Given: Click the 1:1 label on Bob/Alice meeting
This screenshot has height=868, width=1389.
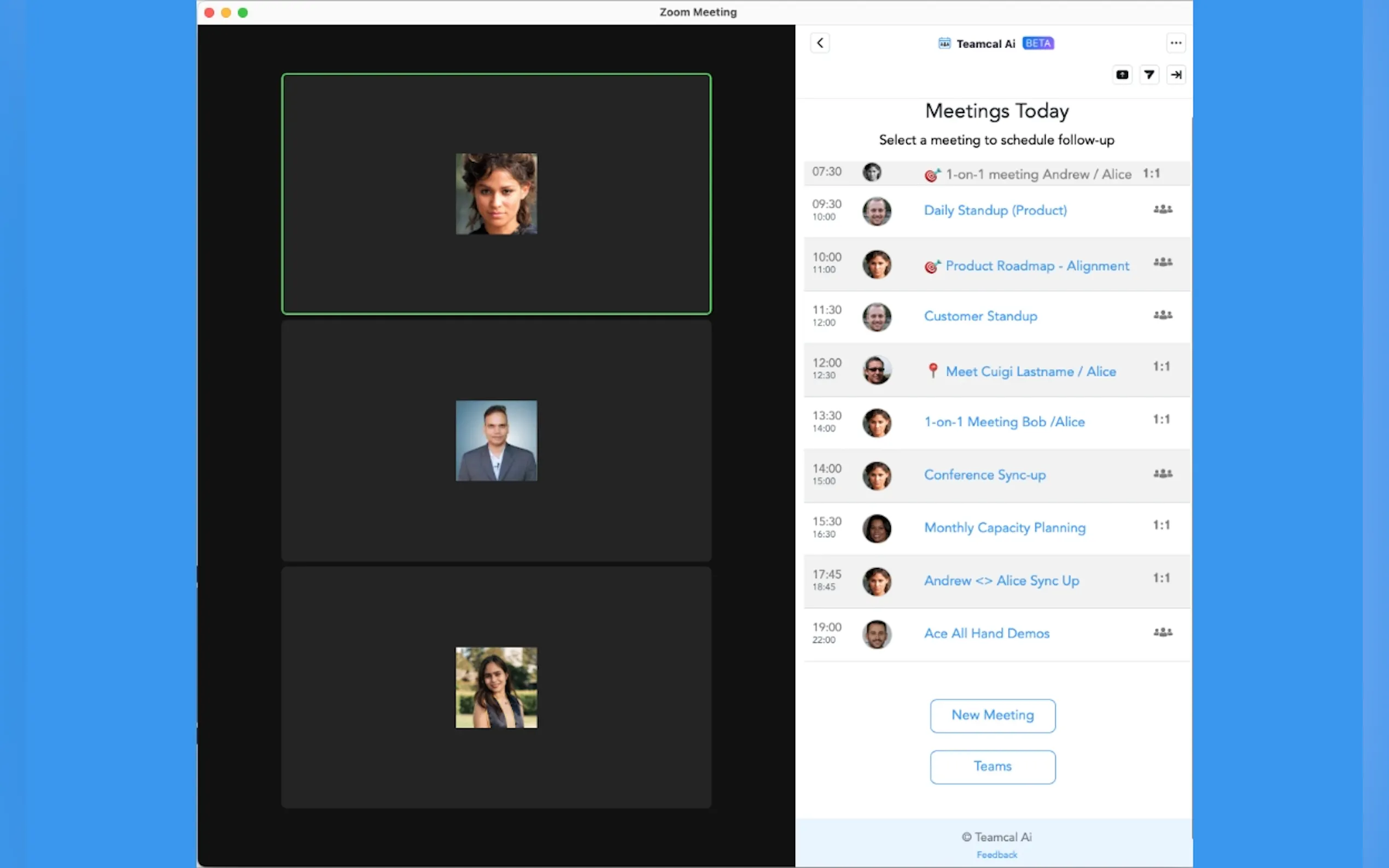Looking at the screenshot, I should [x=1161, y=420].
